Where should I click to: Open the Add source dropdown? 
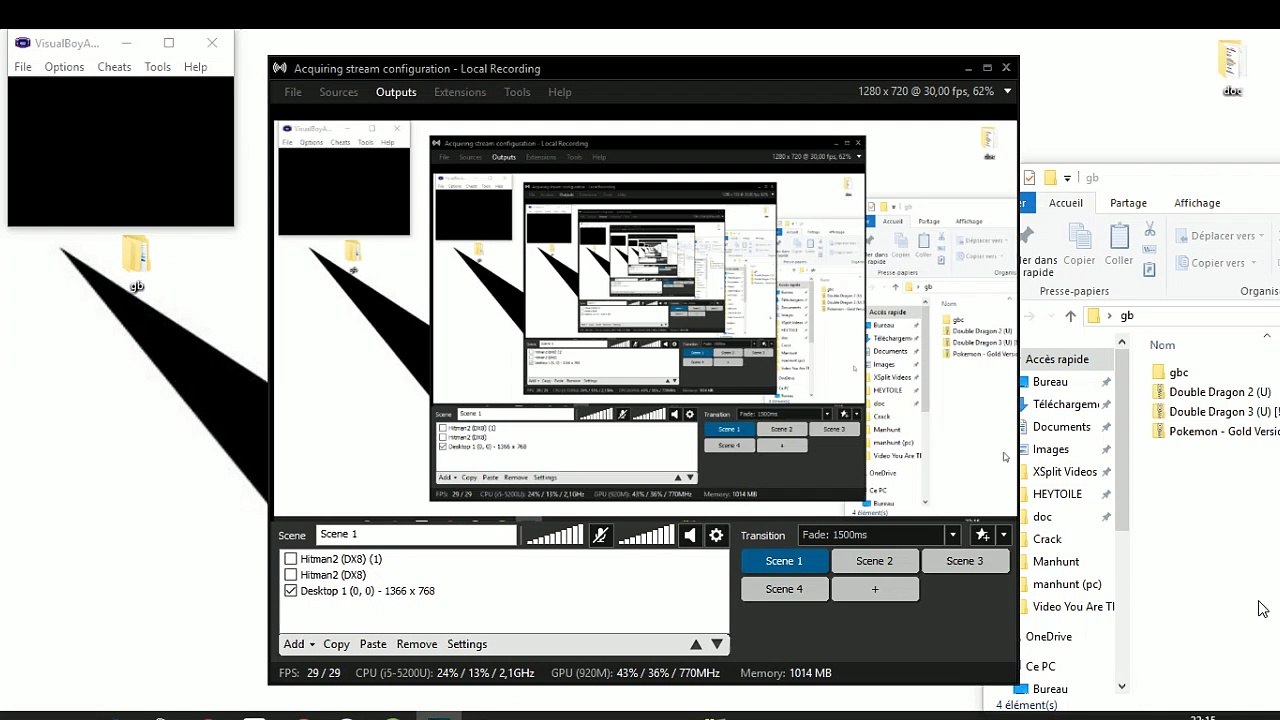[299, 645]
